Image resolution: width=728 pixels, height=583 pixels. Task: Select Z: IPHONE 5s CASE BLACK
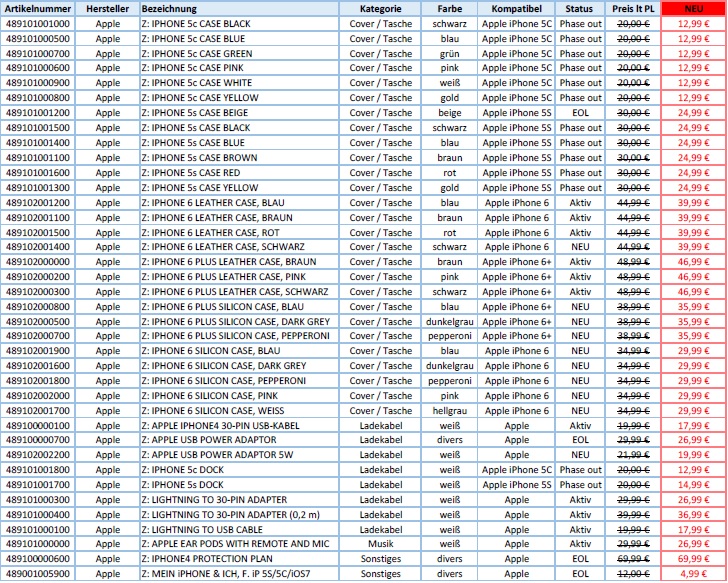[239, 128]
